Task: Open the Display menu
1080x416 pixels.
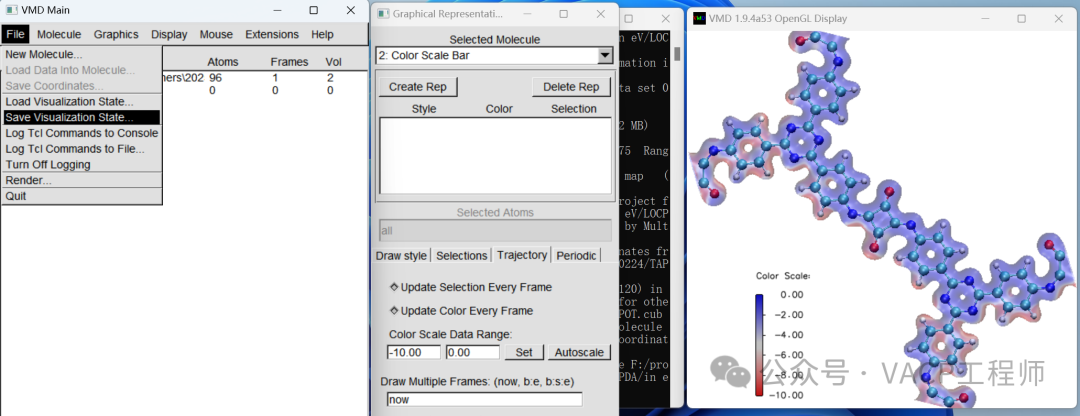Action: pos(169,34)
